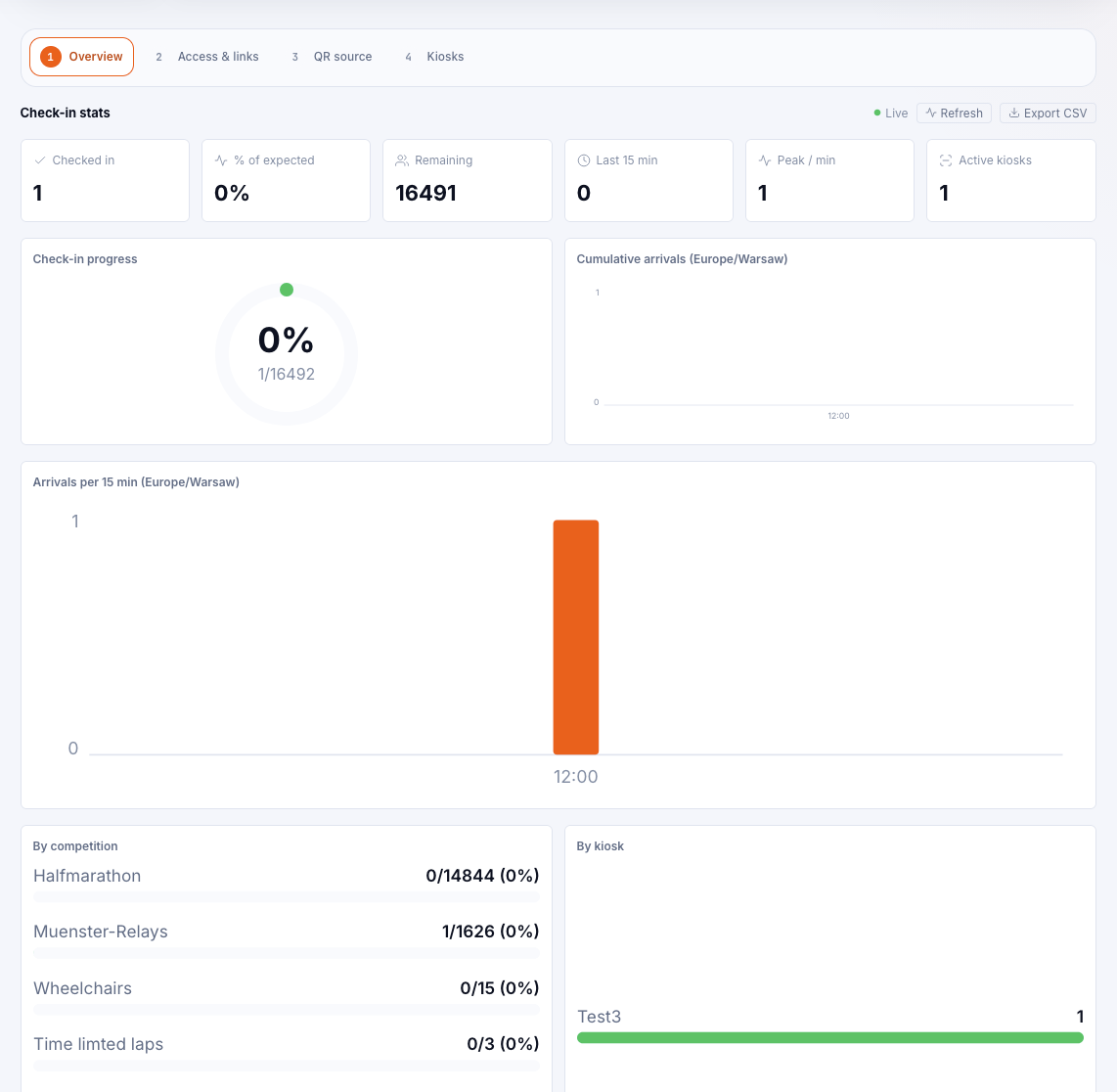
Task: Switch to Access & links tab
Action: pyautogui.click(x=206, y=57)
